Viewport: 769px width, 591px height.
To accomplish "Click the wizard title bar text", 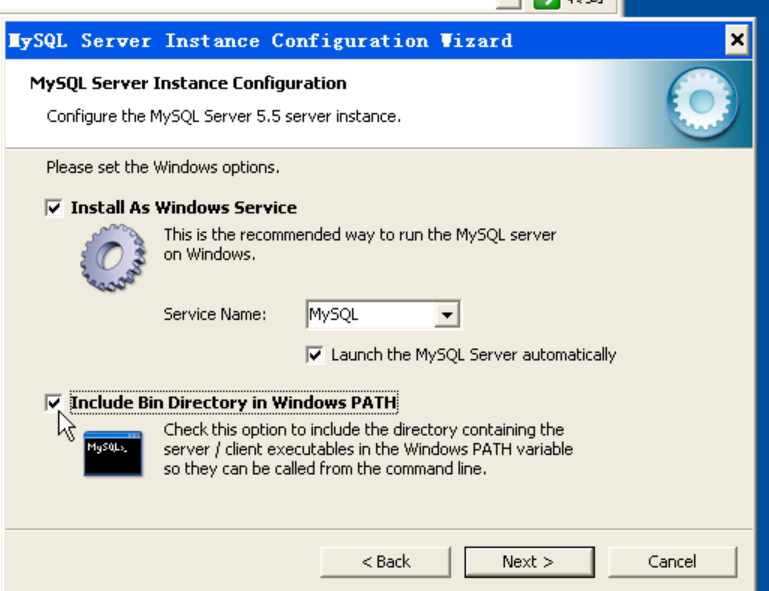I will click(x=260, y=41).
